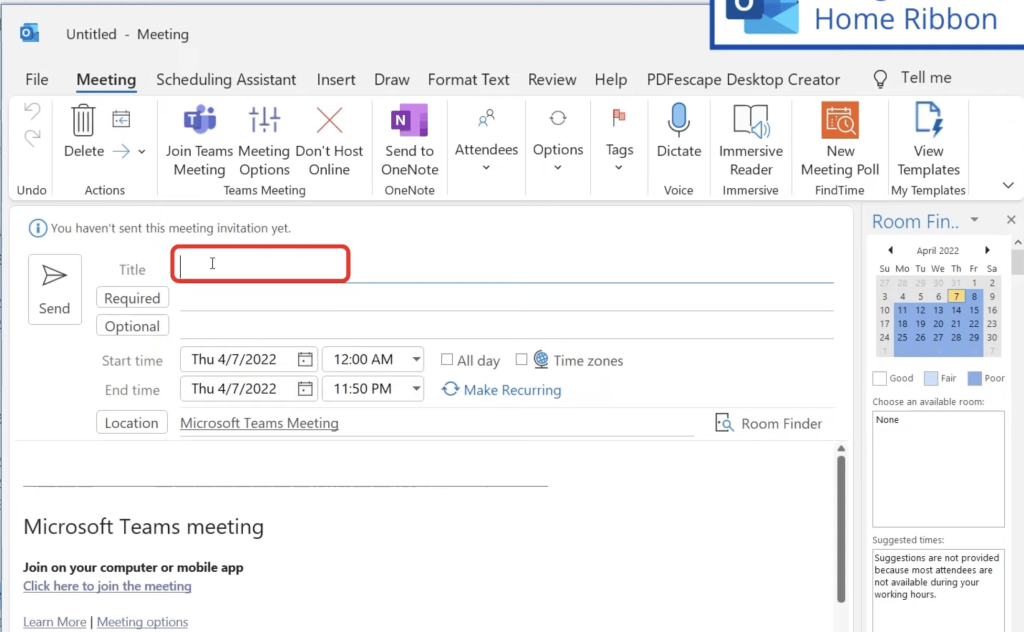
Task: Open the Learn More link
Action: (54, 622)
